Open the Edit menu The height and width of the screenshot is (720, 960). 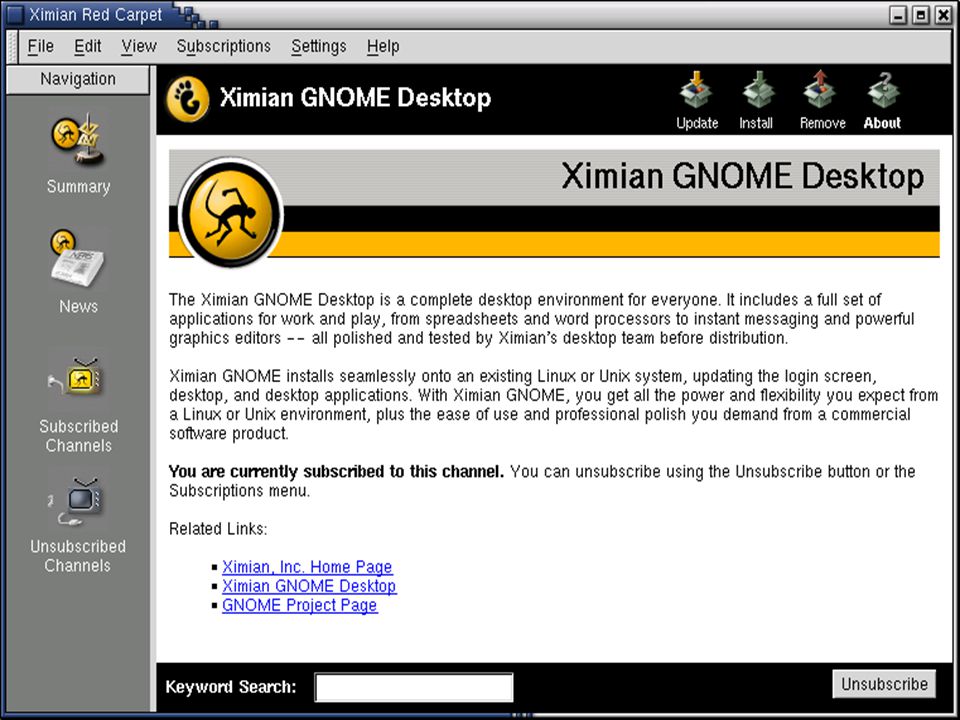coord(88,47)
